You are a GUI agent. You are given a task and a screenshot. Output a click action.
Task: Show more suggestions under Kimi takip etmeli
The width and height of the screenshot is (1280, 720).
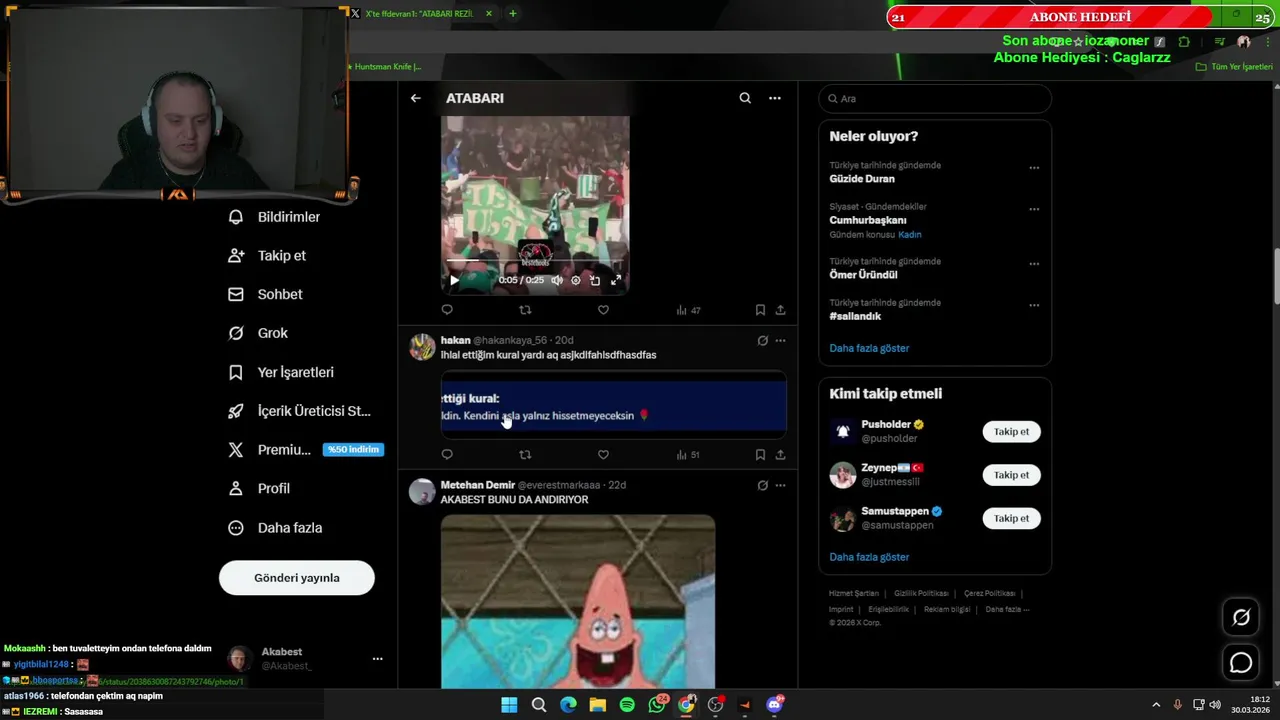coord(869,557)
